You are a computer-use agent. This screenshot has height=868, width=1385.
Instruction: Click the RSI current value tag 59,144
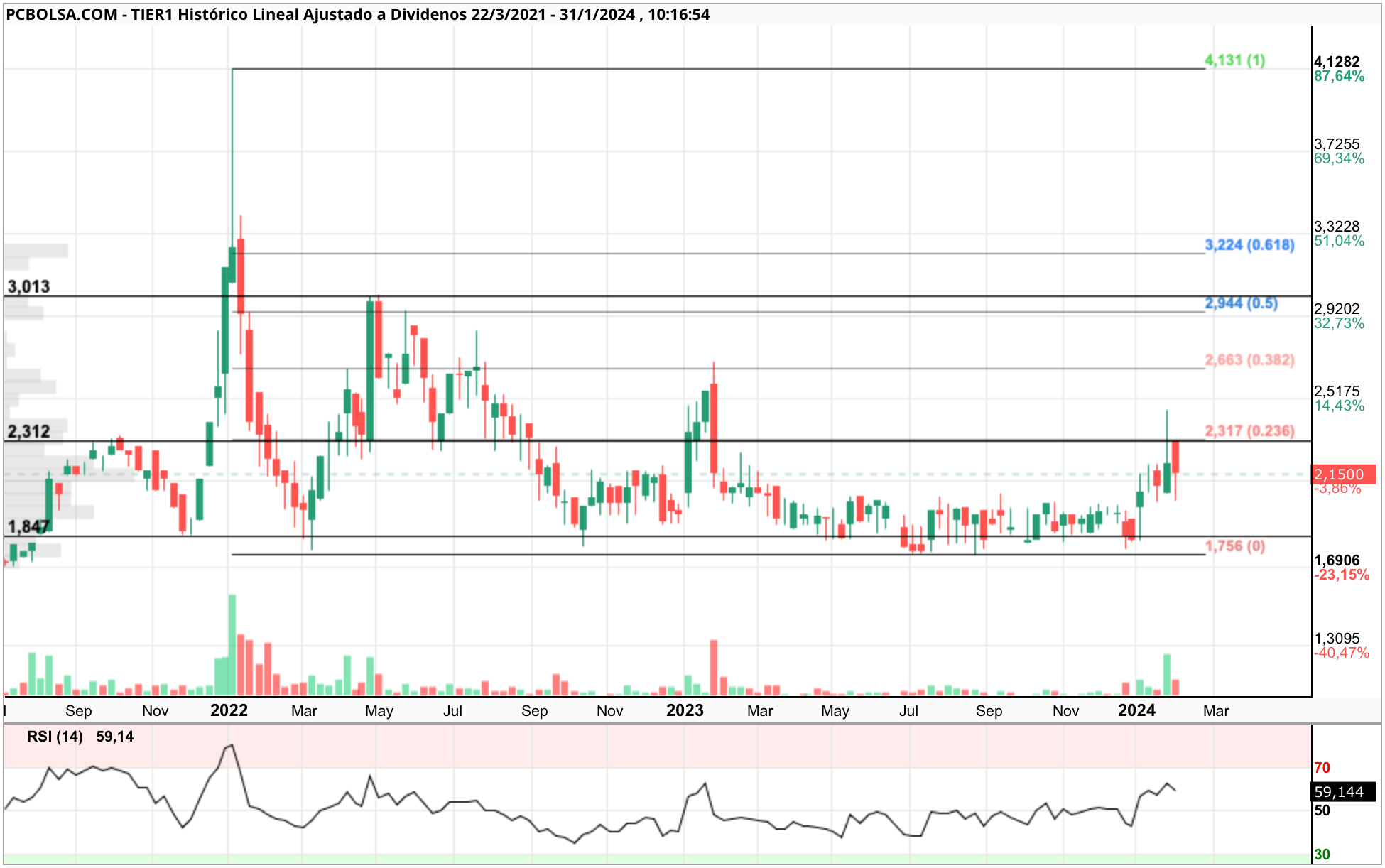[1342, 792]
